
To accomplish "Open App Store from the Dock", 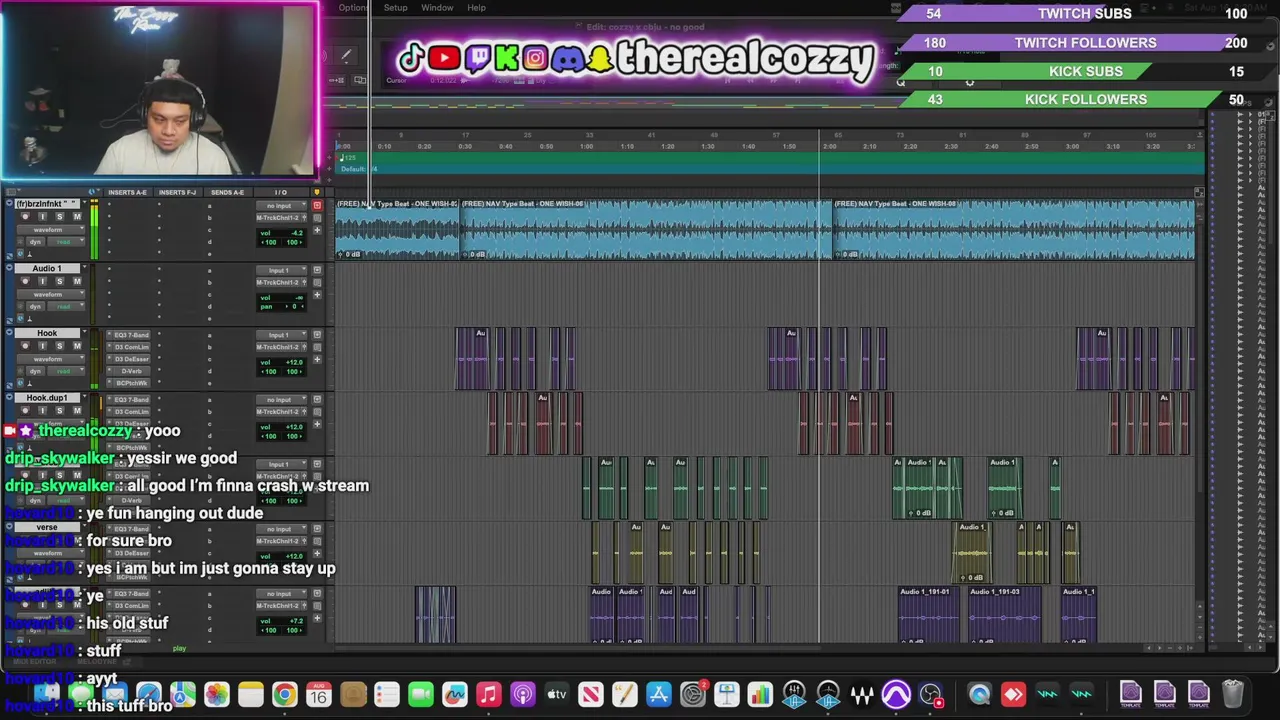I will click(658, 694).
